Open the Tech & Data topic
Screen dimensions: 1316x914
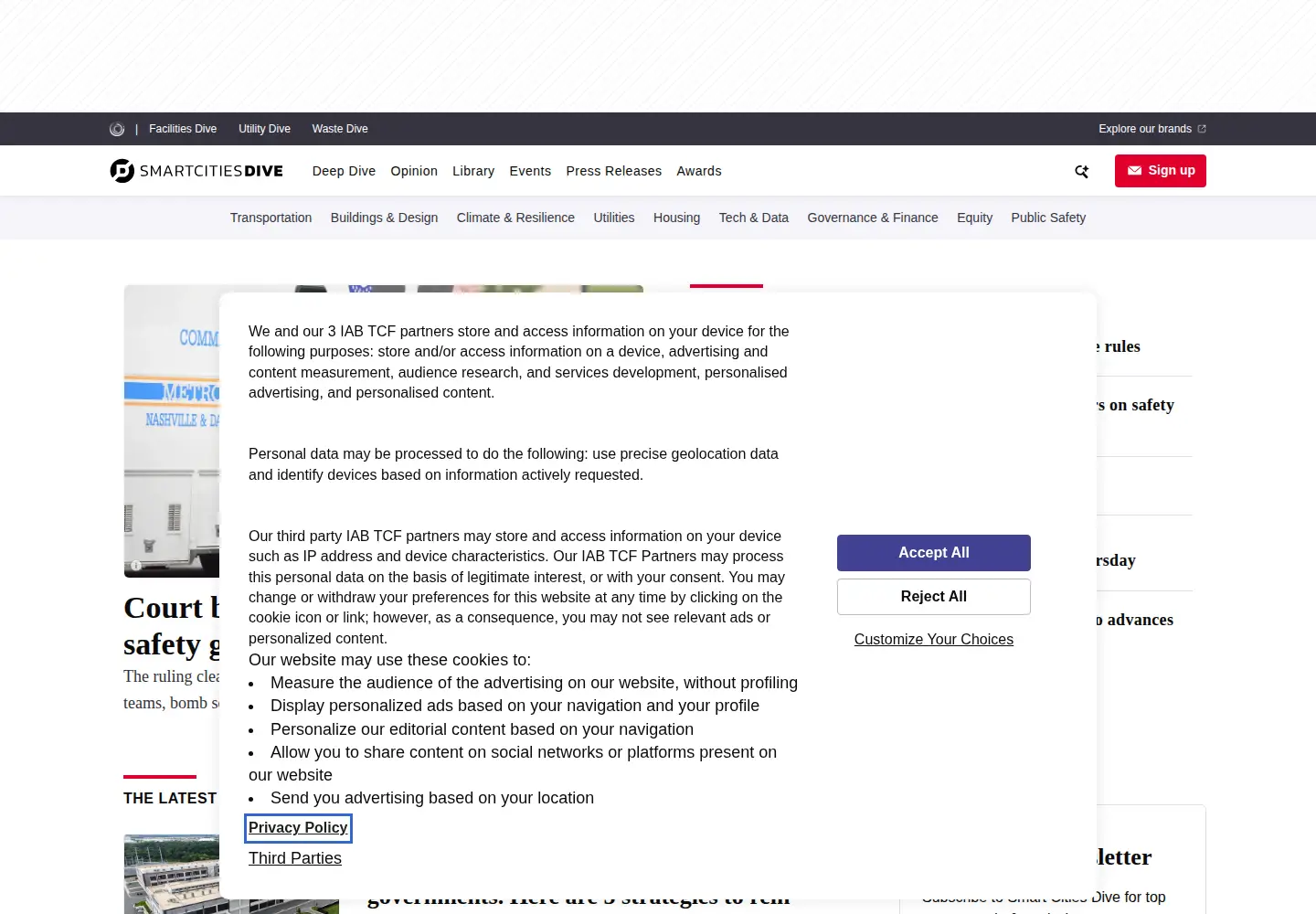click(x=754, y=218)
